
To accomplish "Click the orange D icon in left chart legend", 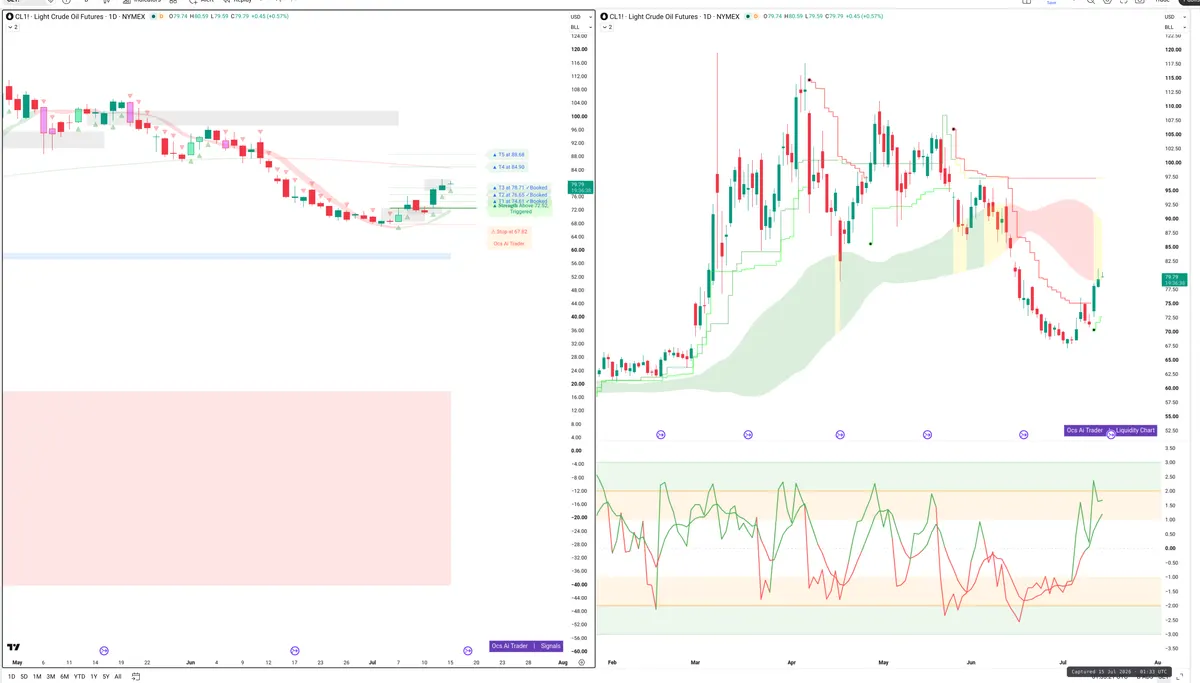I will (x=160, y=16).
